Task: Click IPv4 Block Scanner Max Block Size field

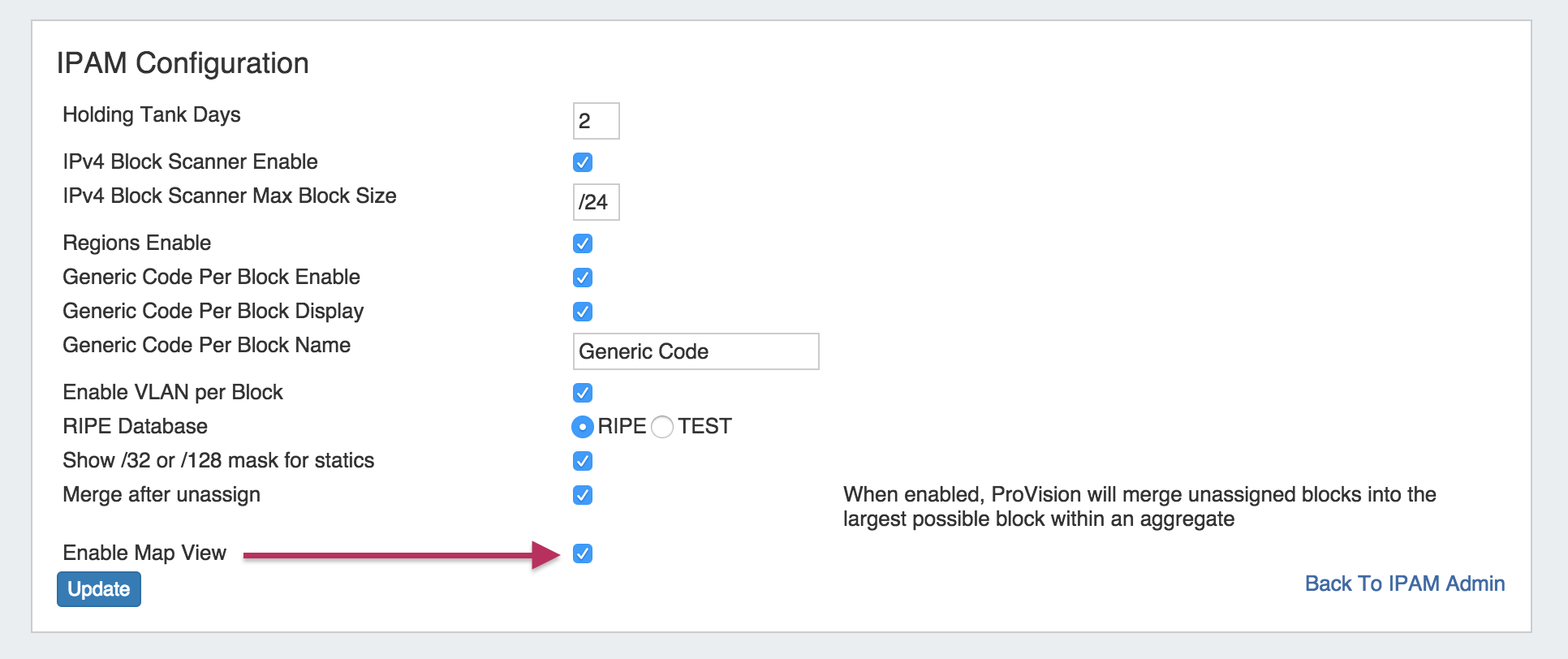Action: 596,202
